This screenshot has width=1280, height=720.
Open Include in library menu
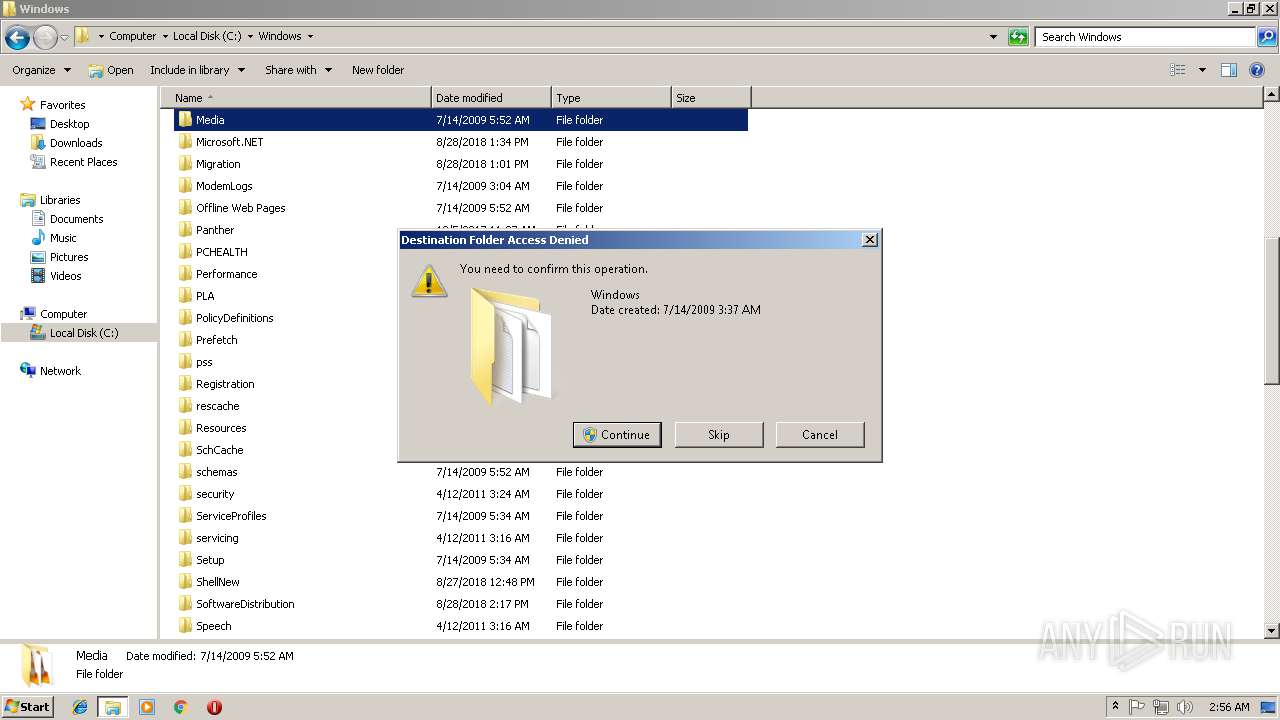tap(197, 70)
